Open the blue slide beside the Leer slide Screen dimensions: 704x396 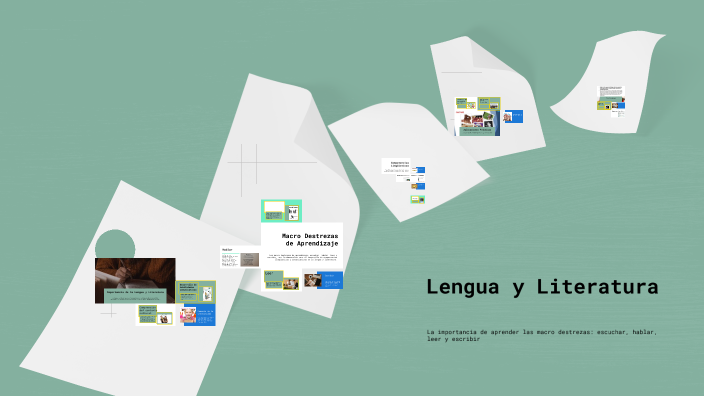pyautogui.click(x=323, y=280)
